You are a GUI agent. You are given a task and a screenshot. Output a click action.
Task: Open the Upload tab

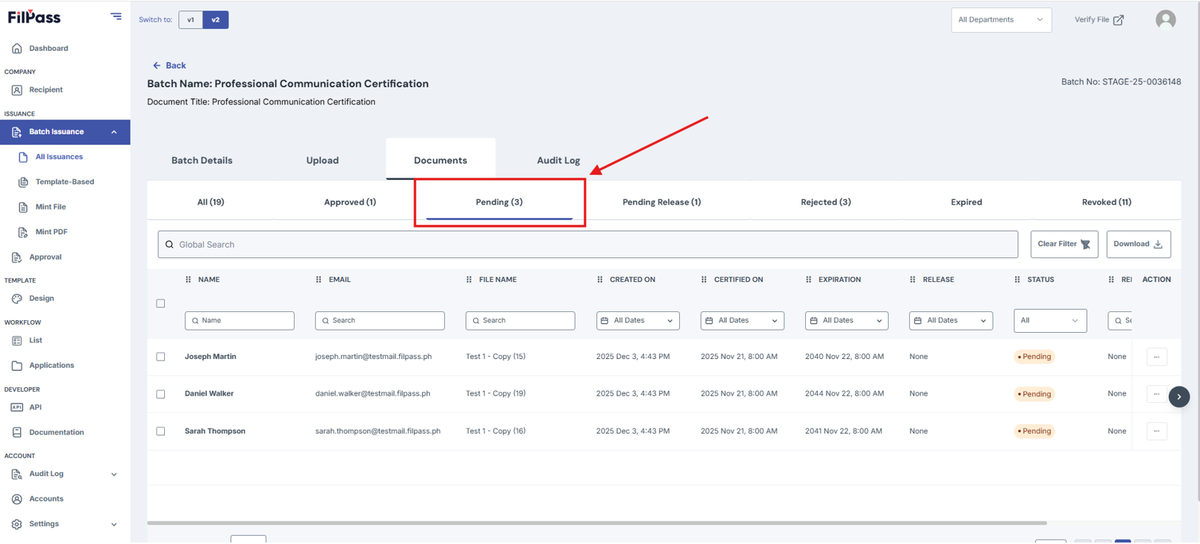(x=322, y=160)
